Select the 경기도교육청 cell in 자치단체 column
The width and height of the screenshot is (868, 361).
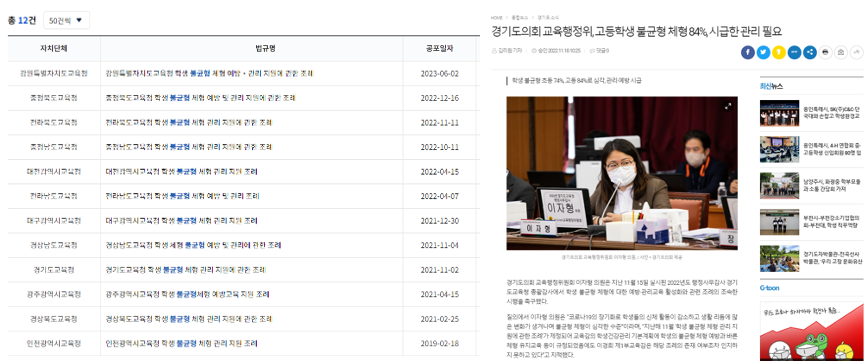tap(54, 270)
